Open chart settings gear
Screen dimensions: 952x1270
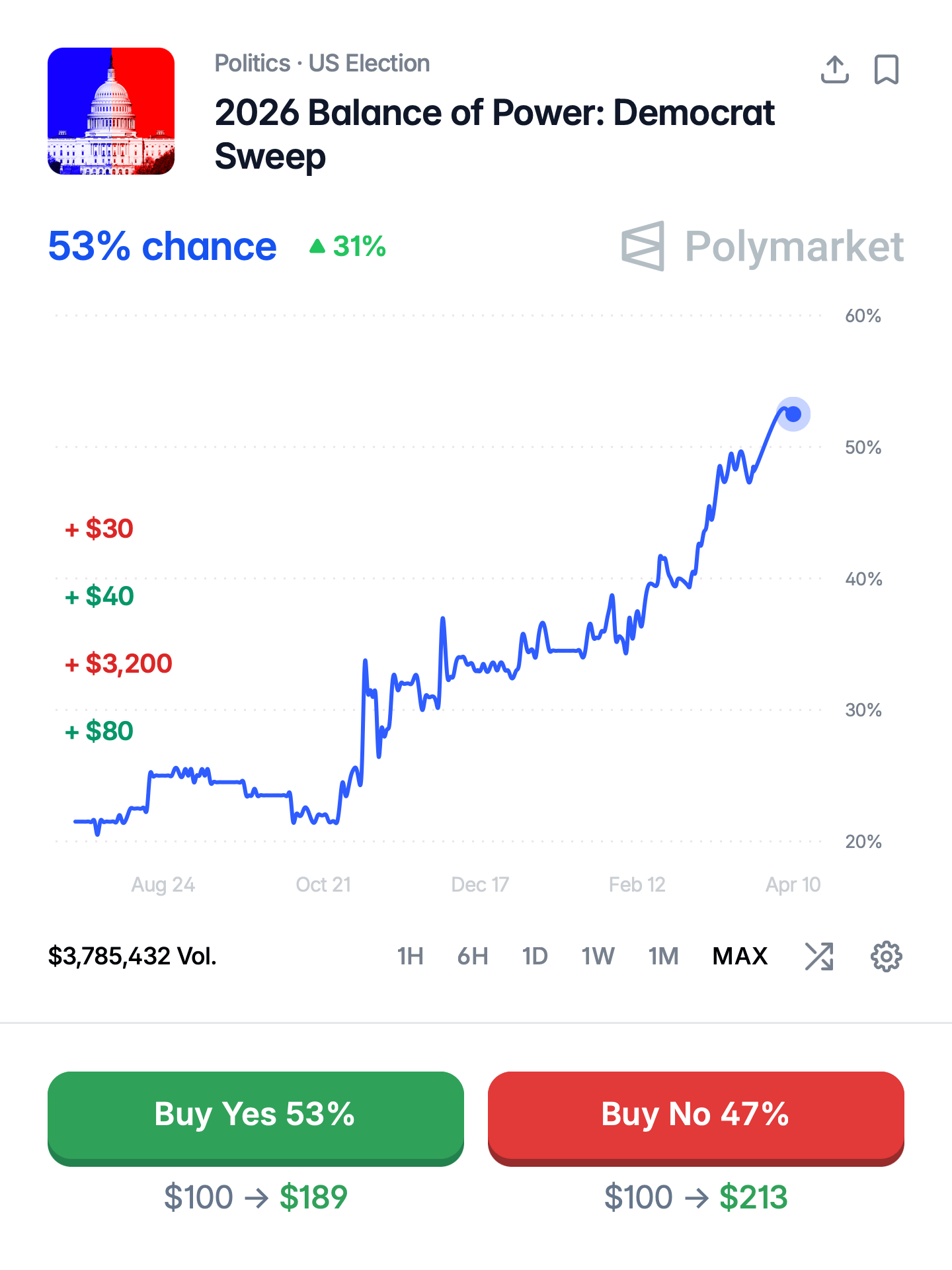(886, 956)
